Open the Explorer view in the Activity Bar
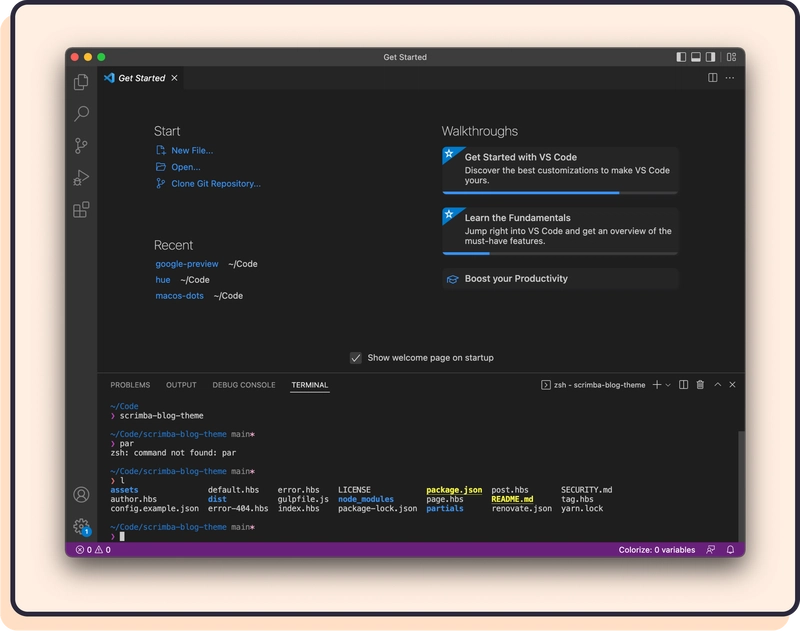Screen dimensions: 800x631 (x=80, y=80)
